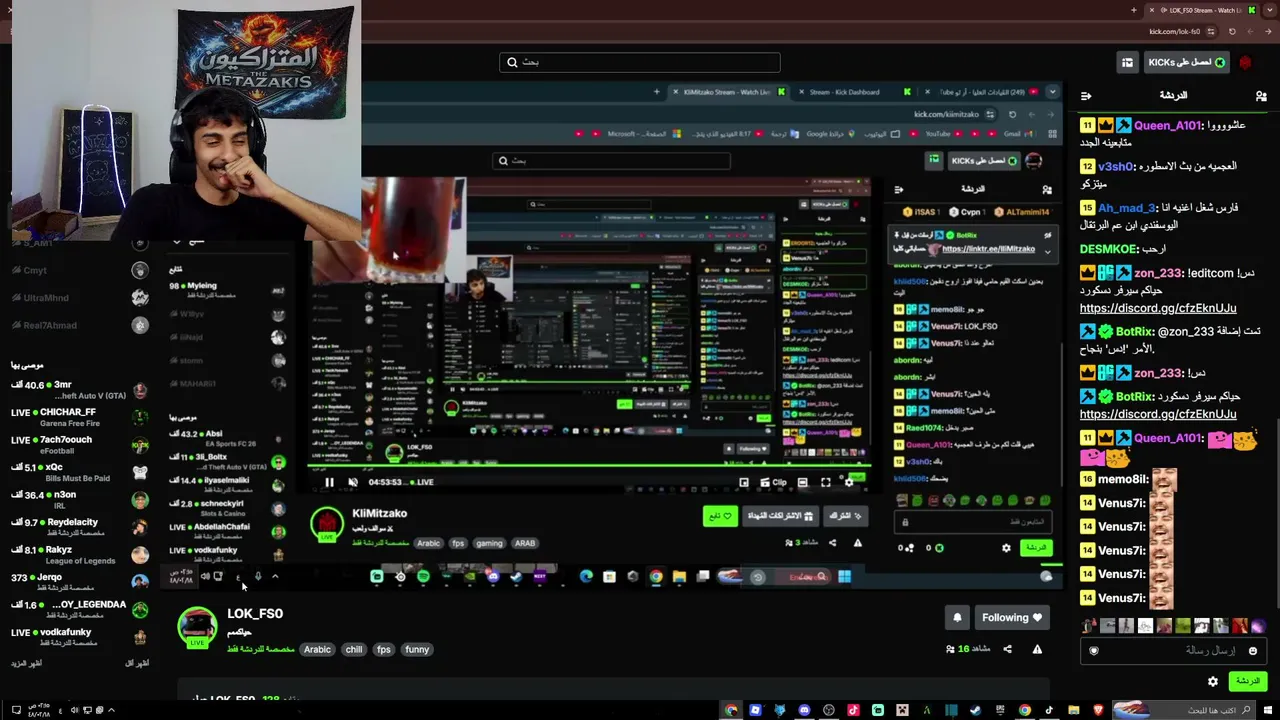Image resolution: width=1280 pixels, height=720 pixels.
Task: Close the LOK_FS0 Stream browser tab
Action: pos(1152,10)
